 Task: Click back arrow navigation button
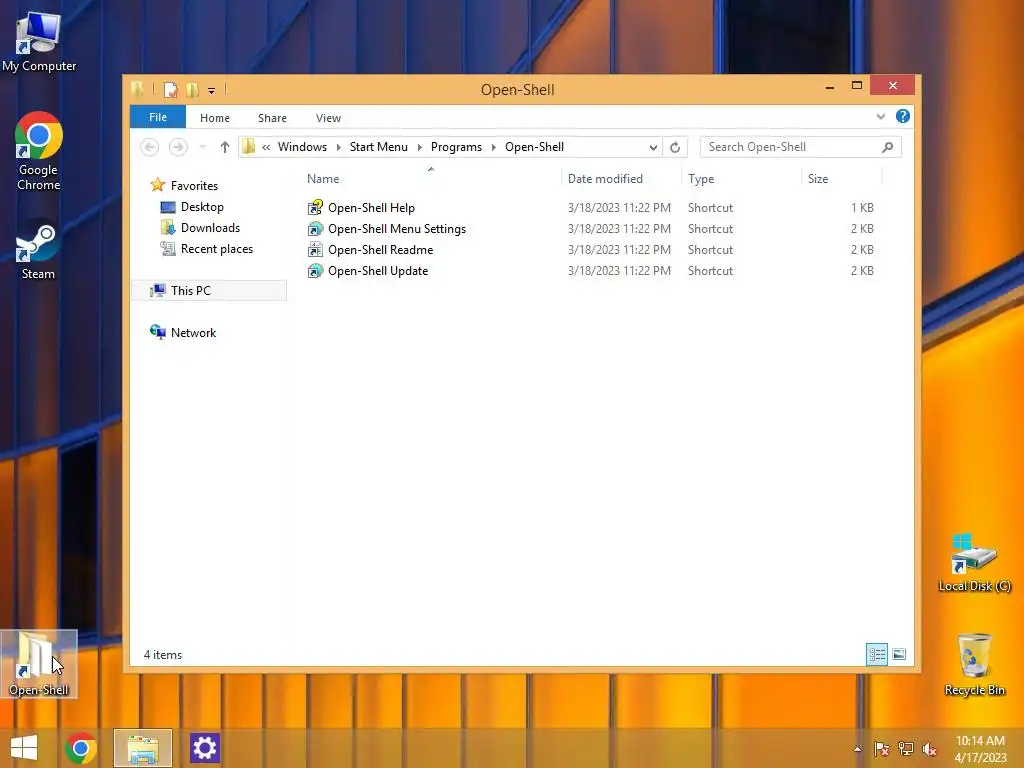tap(150, 147)
